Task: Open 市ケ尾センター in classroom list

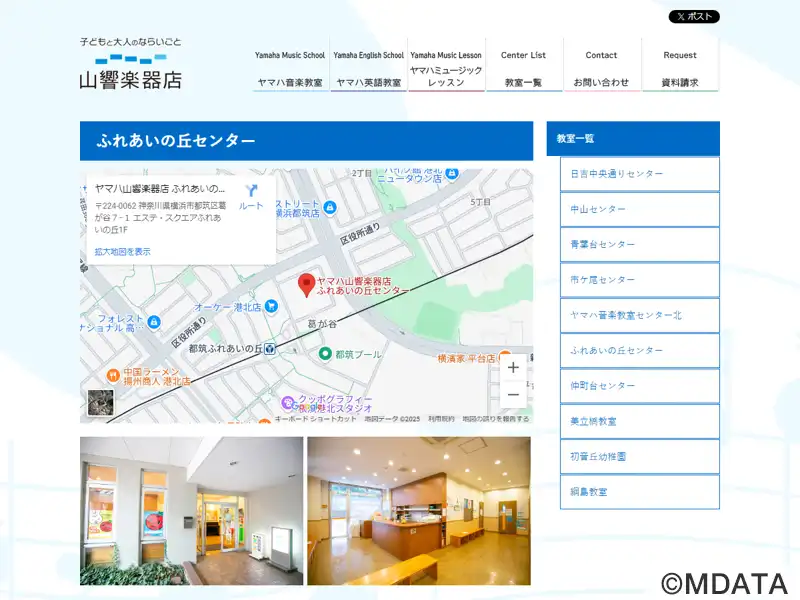Action: (x=640, y=280)
